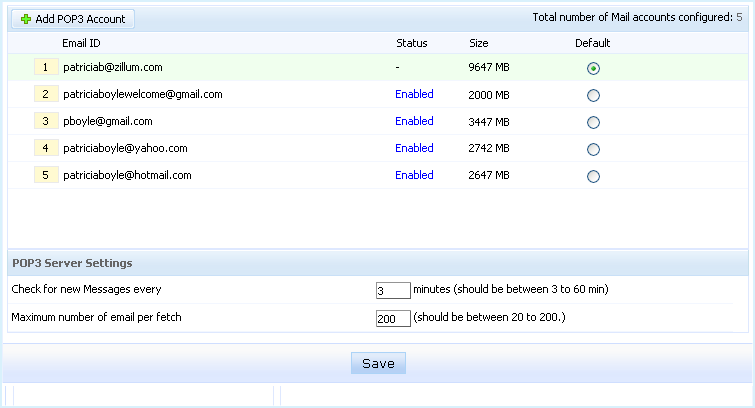Image resolution: width=755 pixels, height=408 pixels.
Task: Open patriciab@zillum.com account entry
Action: point(112,67)
